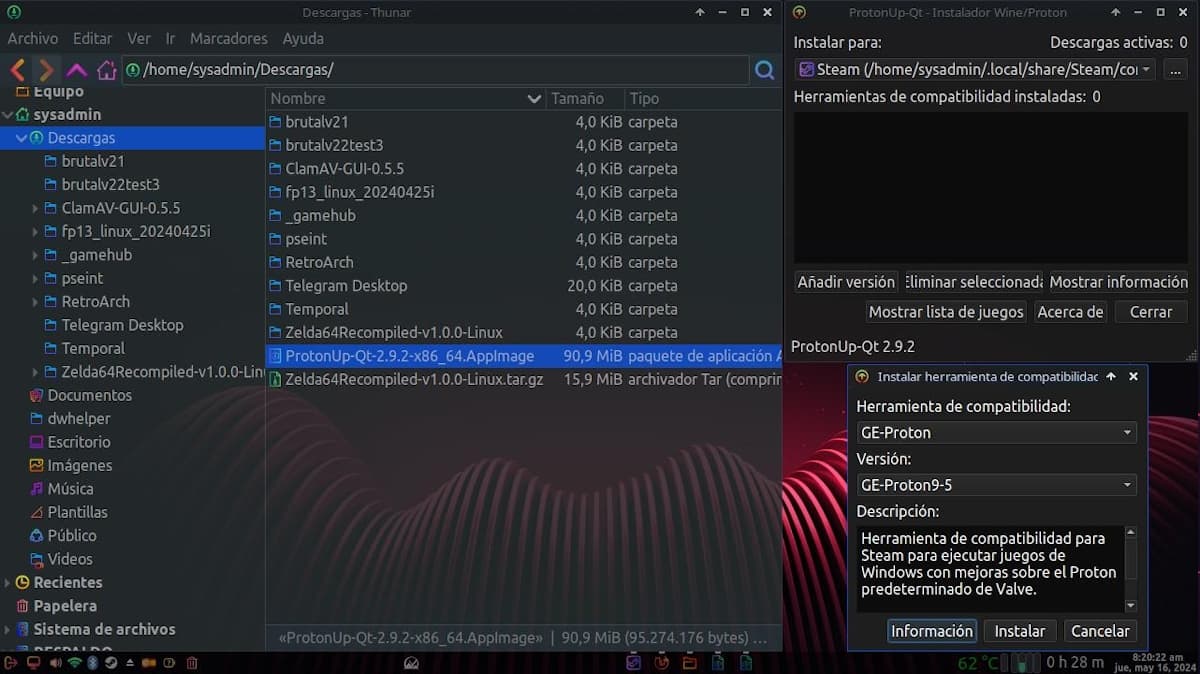1200x674 pixels.
Task: Open Papelera in the sidebar
Action: coord(65,606)
